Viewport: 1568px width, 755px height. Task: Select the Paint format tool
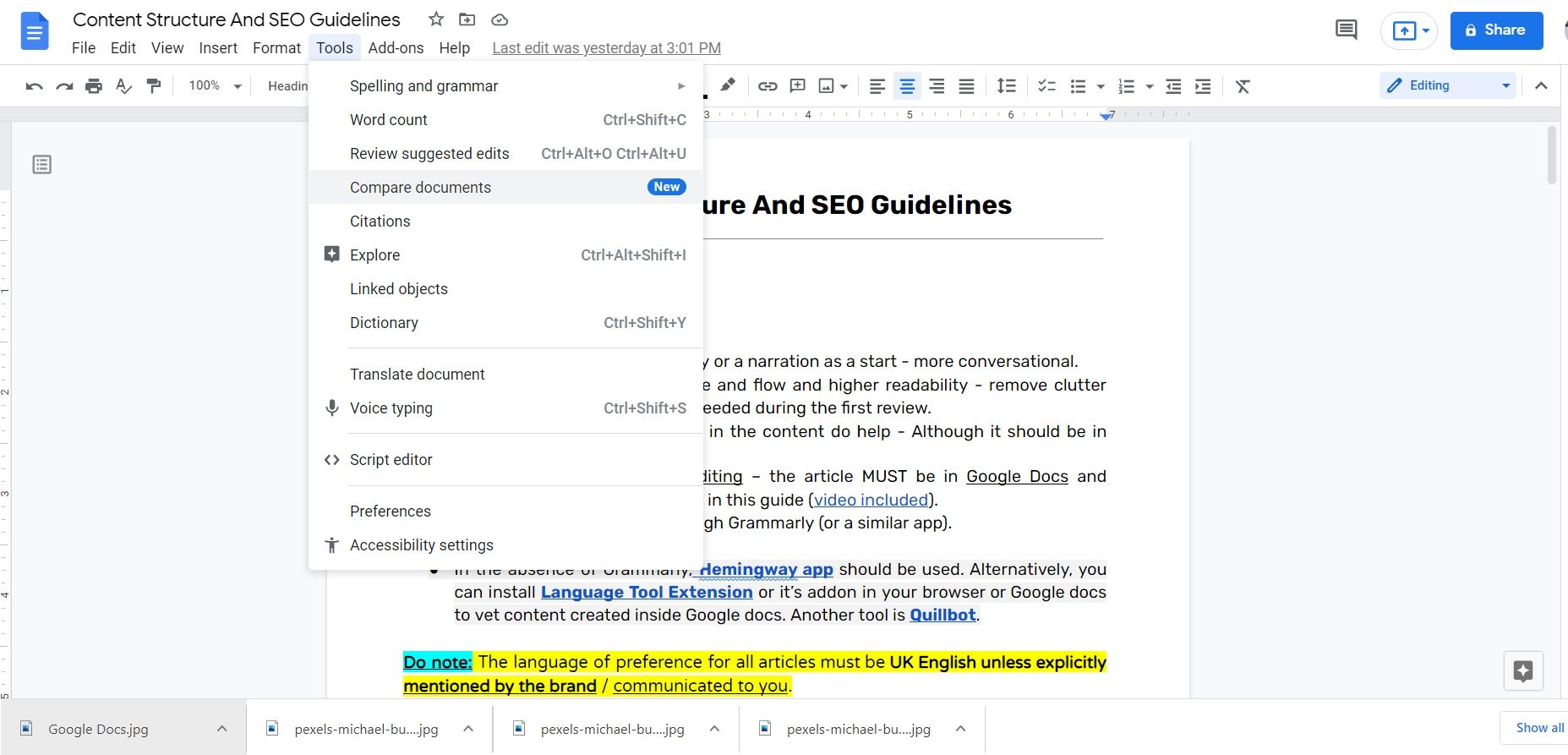(154, 86)
